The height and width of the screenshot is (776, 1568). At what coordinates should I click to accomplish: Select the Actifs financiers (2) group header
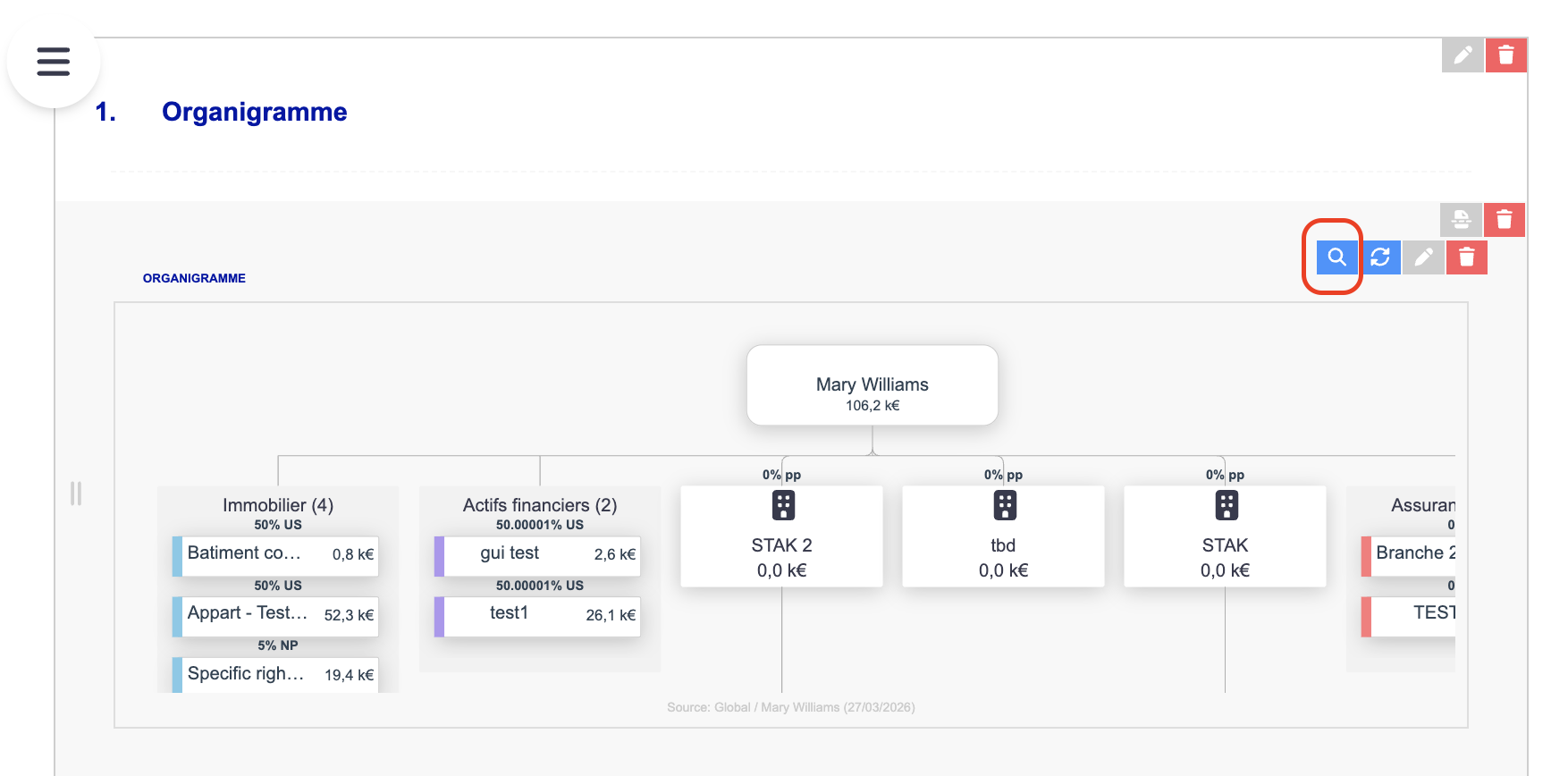pyautogui.click(x=540, y=505)
